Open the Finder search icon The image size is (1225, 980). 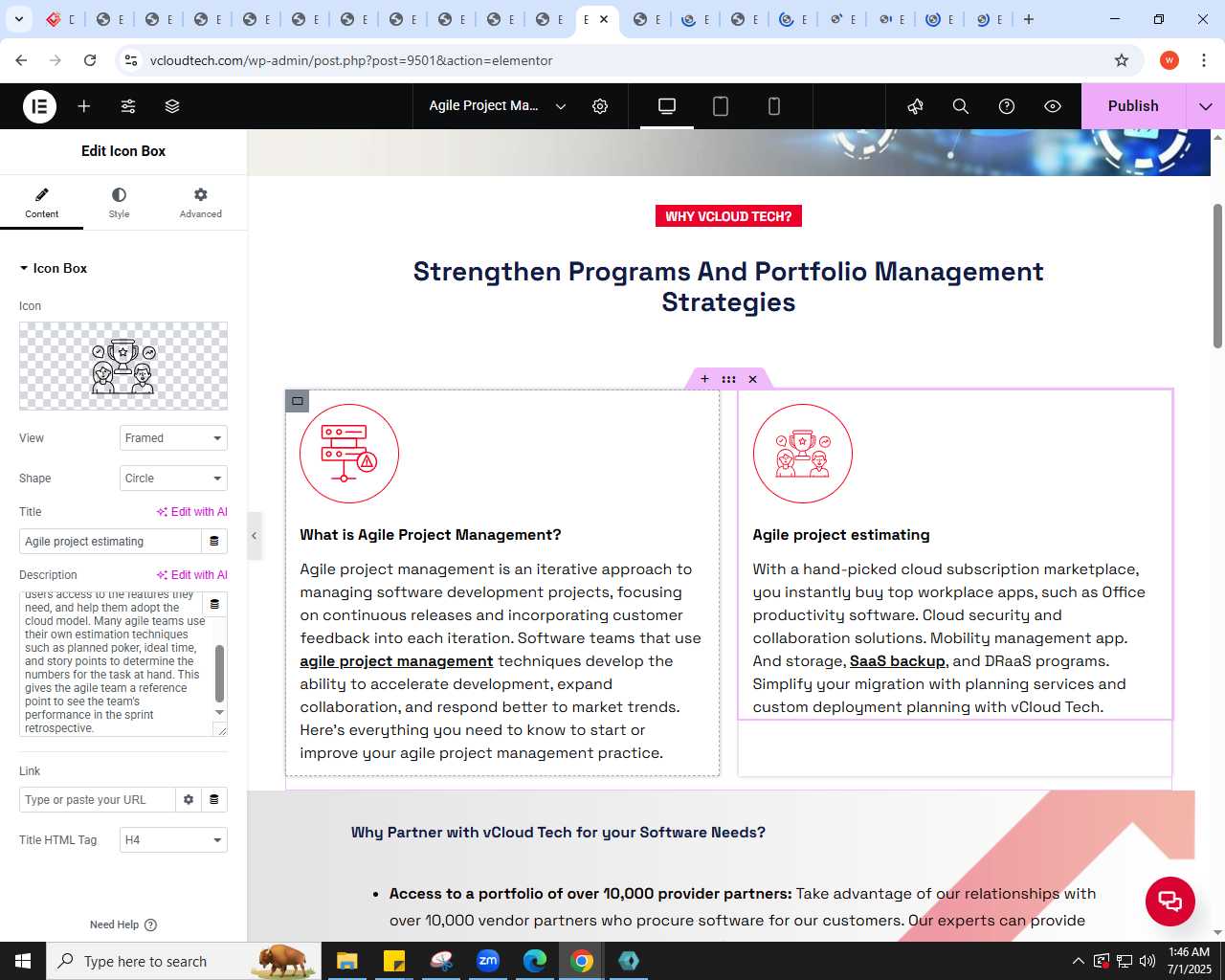tap(961, 106)
